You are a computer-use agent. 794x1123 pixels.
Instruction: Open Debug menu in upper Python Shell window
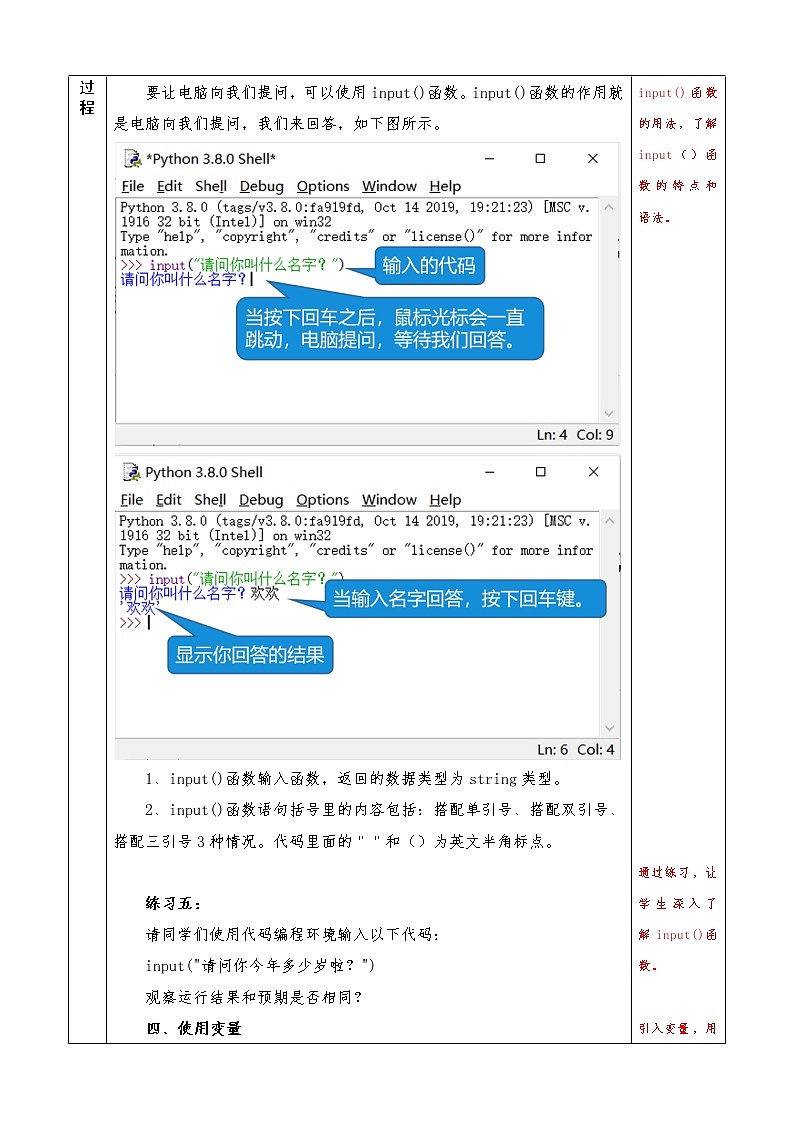pos(261,186)
